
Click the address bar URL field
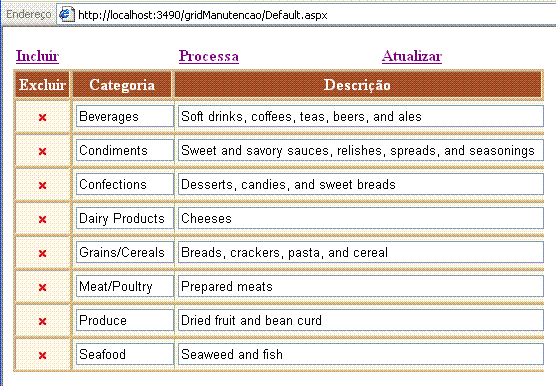(306, 15)
